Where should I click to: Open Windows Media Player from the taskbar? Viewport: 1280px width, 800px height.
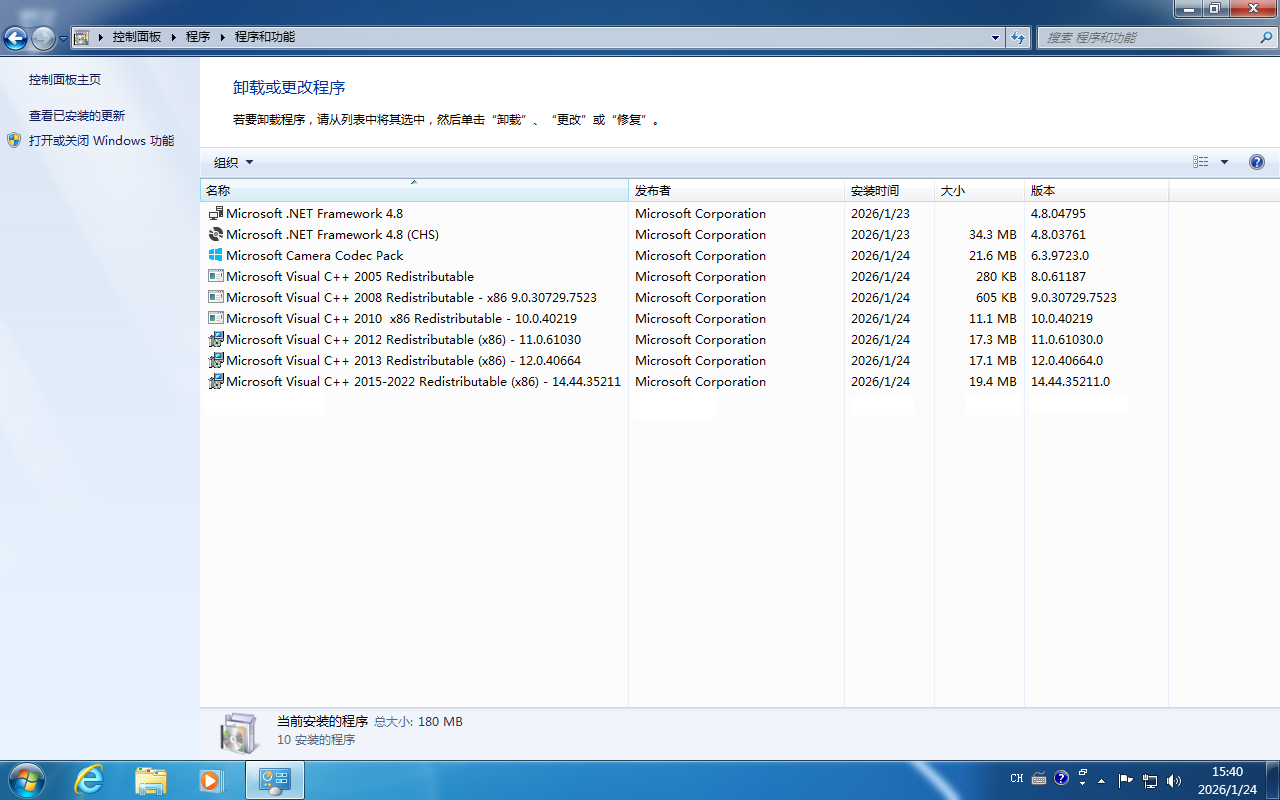[211, 779]
